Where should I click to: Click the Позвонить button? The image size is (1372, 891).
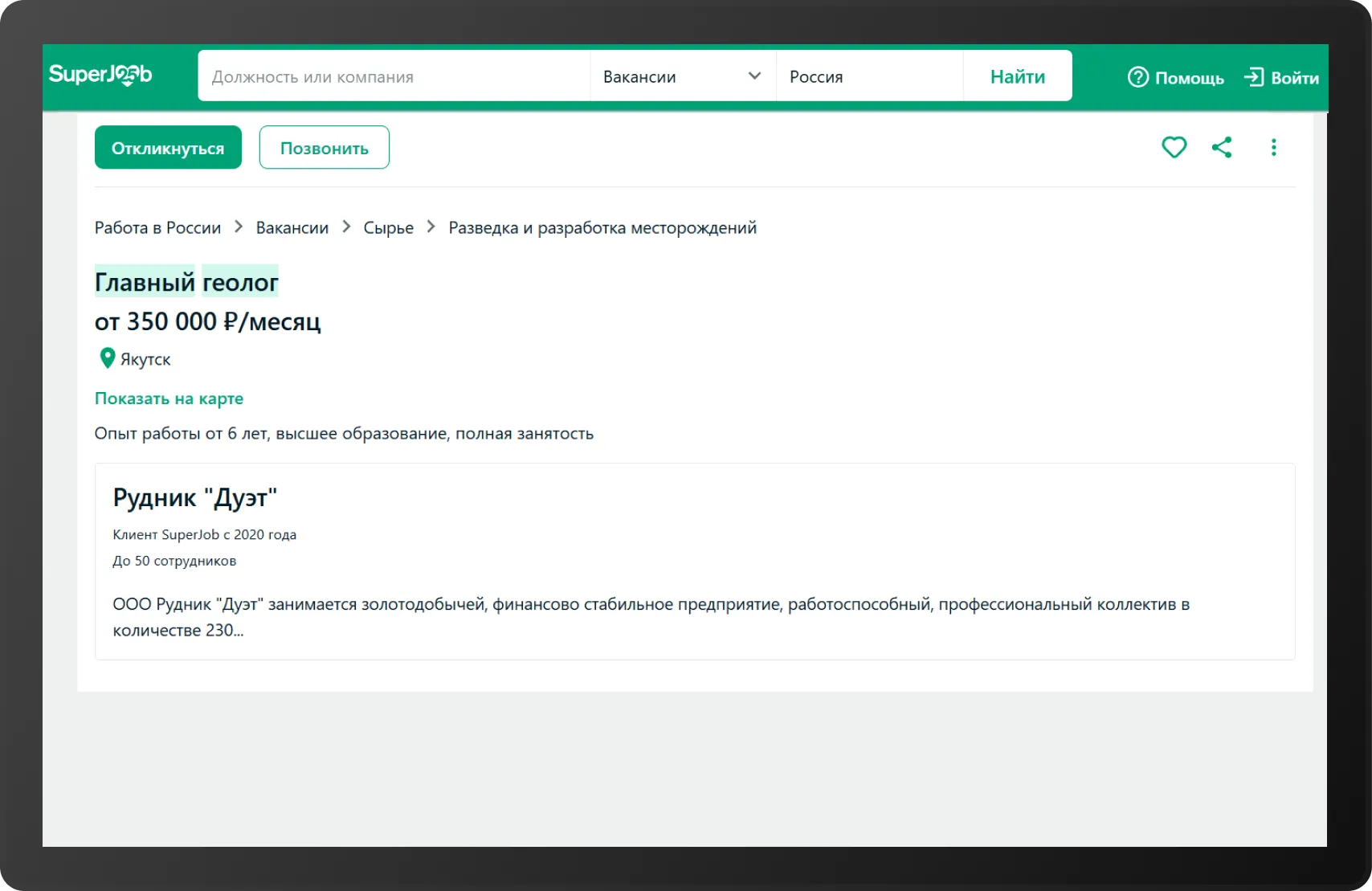324,148
